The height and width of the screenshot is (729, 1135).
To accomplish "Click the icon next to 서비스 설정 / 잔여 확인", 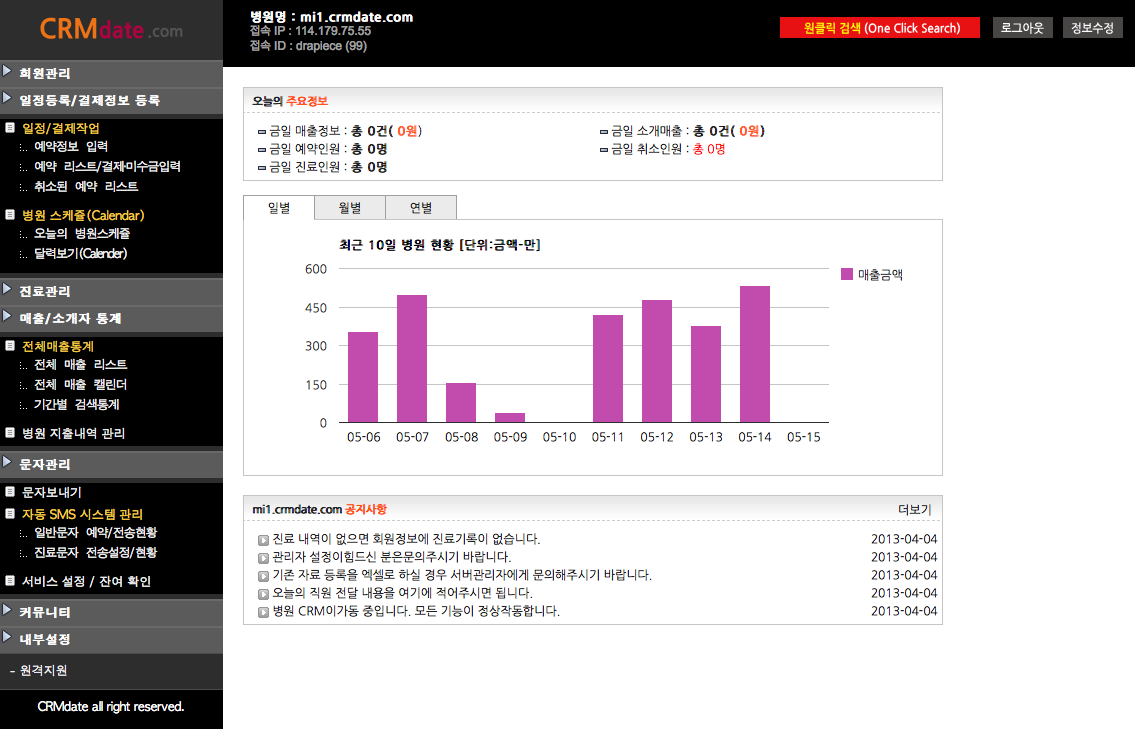I will 10,581.
